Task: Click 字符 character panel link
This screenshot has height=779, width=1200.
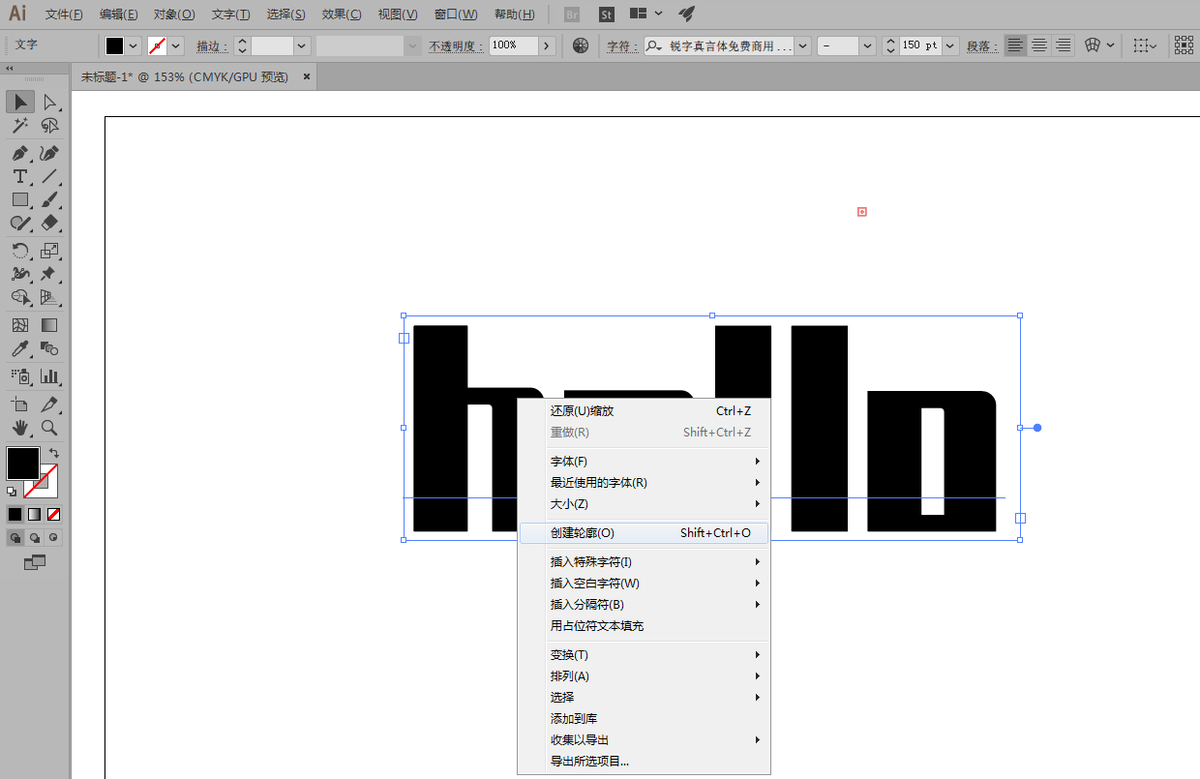Action: click(x=622, y=46)
